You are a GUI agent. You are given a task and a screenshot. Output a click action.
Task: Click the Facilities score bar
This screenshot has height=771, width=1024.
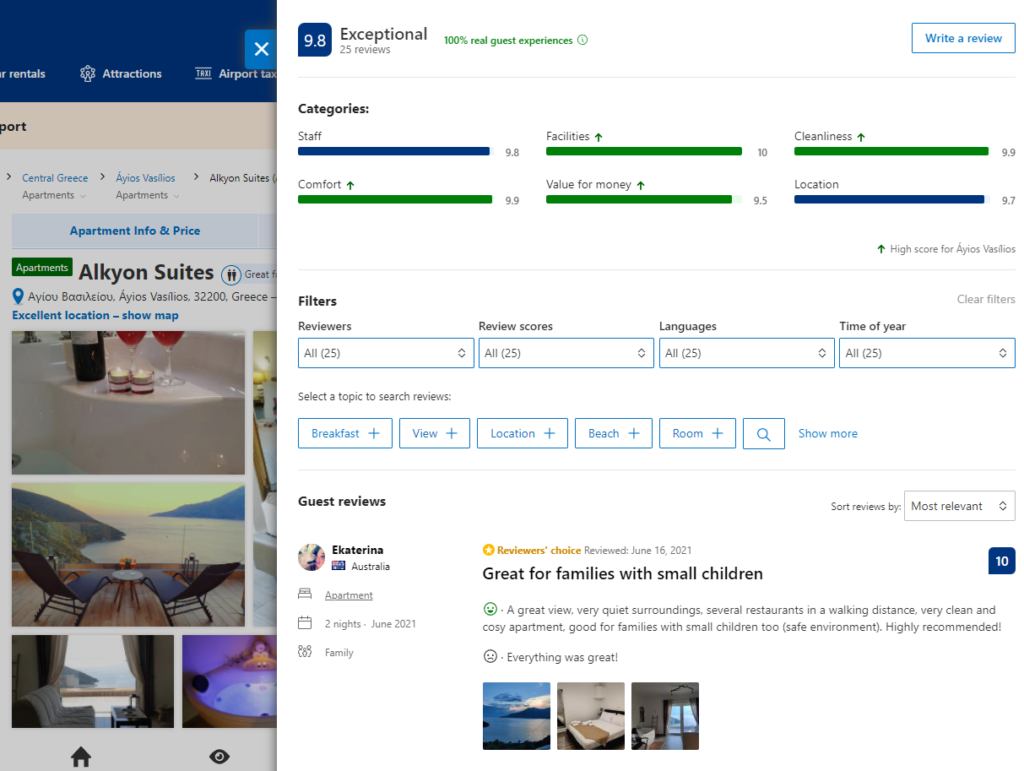coord(644,151)
